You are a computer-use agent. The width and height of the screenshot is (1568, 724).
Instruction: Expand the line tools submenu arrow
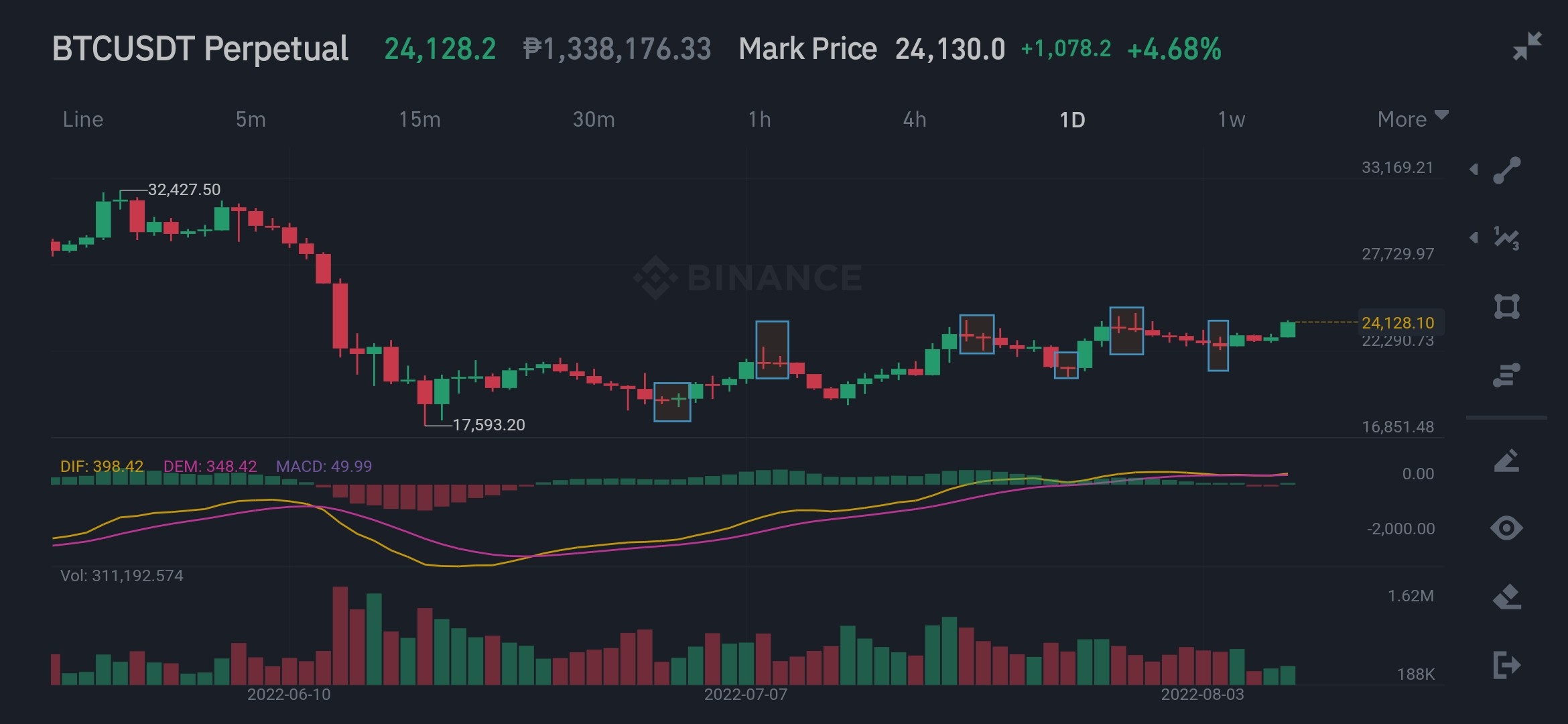[x=1474, y=169]
